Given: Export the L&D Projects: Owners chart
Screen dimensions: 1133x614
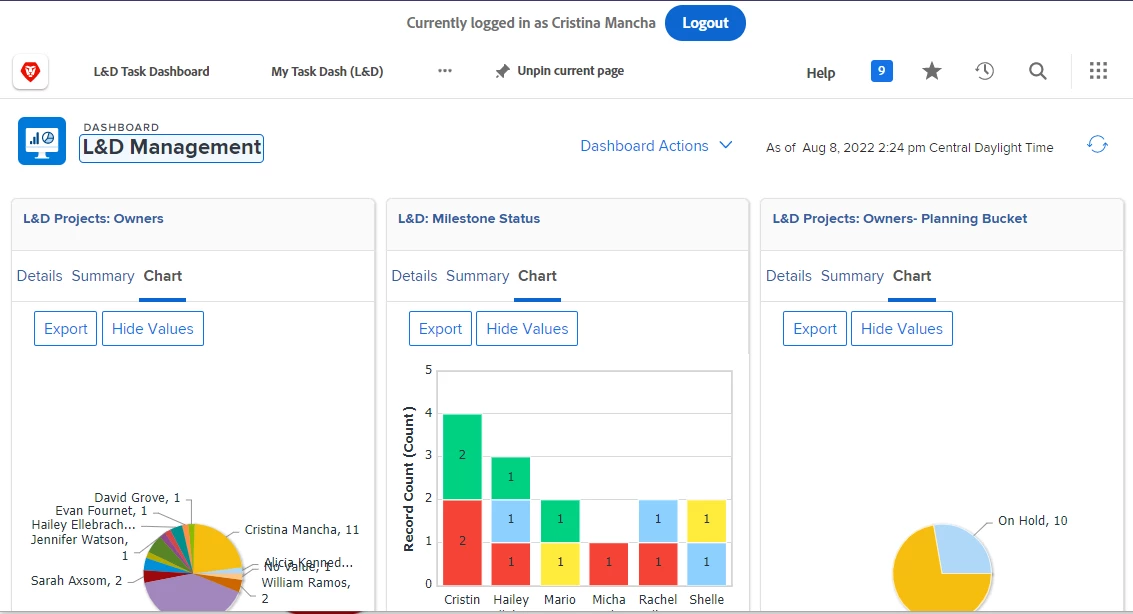Looking at the screenshot, I should click(66, 329).
